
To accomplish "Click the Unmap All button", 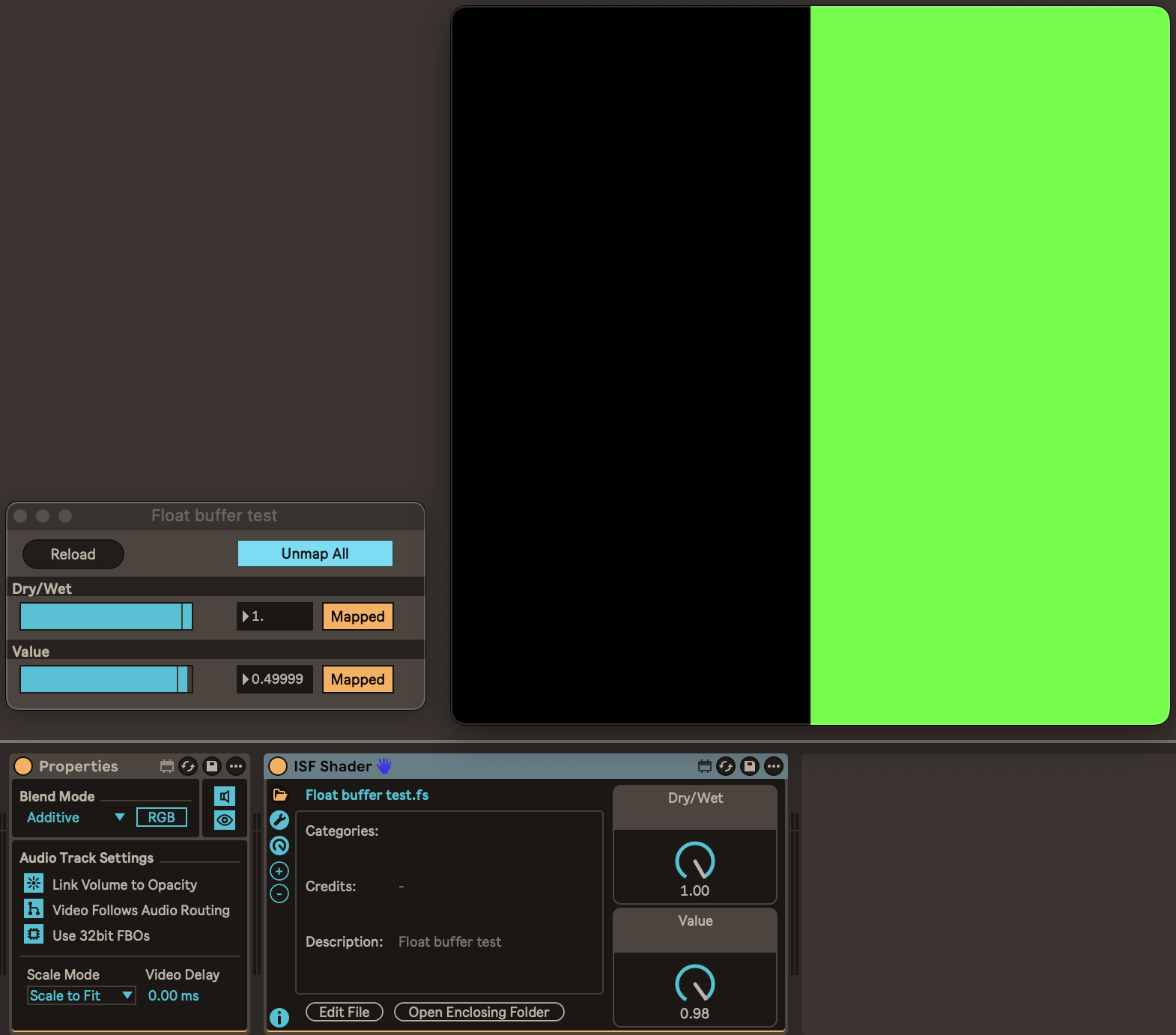I will [x=315, y=553].
